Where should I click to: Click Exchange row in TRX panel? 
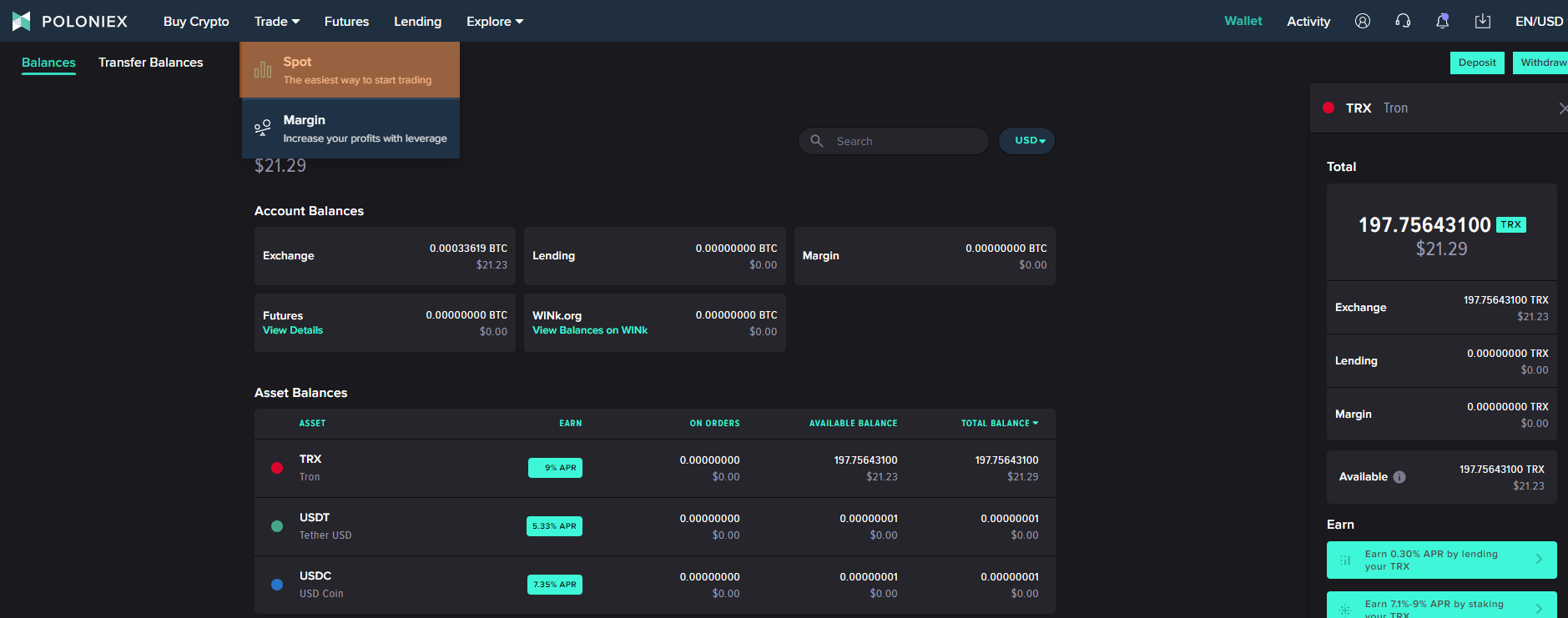coord(1442,308)
